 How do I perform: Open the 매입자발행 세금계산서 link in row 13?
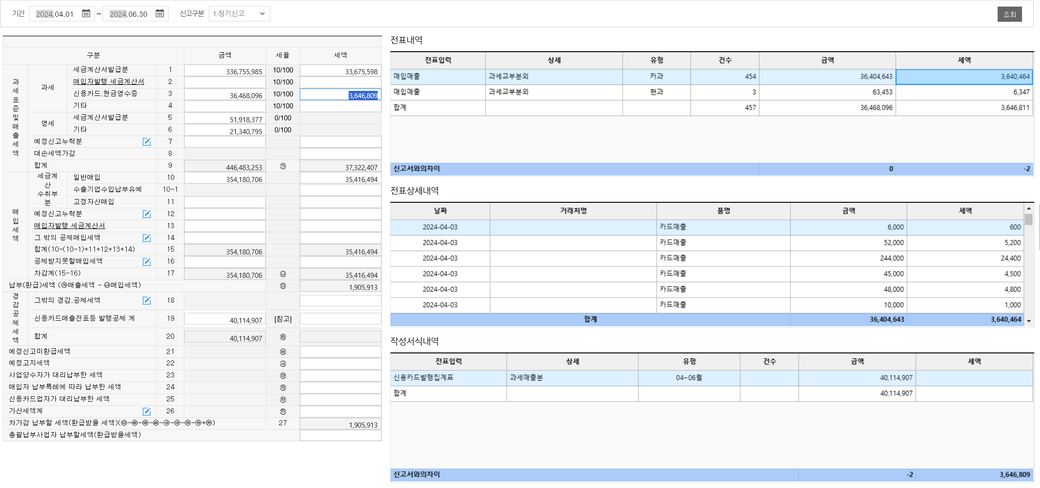[x=69, y=226]
